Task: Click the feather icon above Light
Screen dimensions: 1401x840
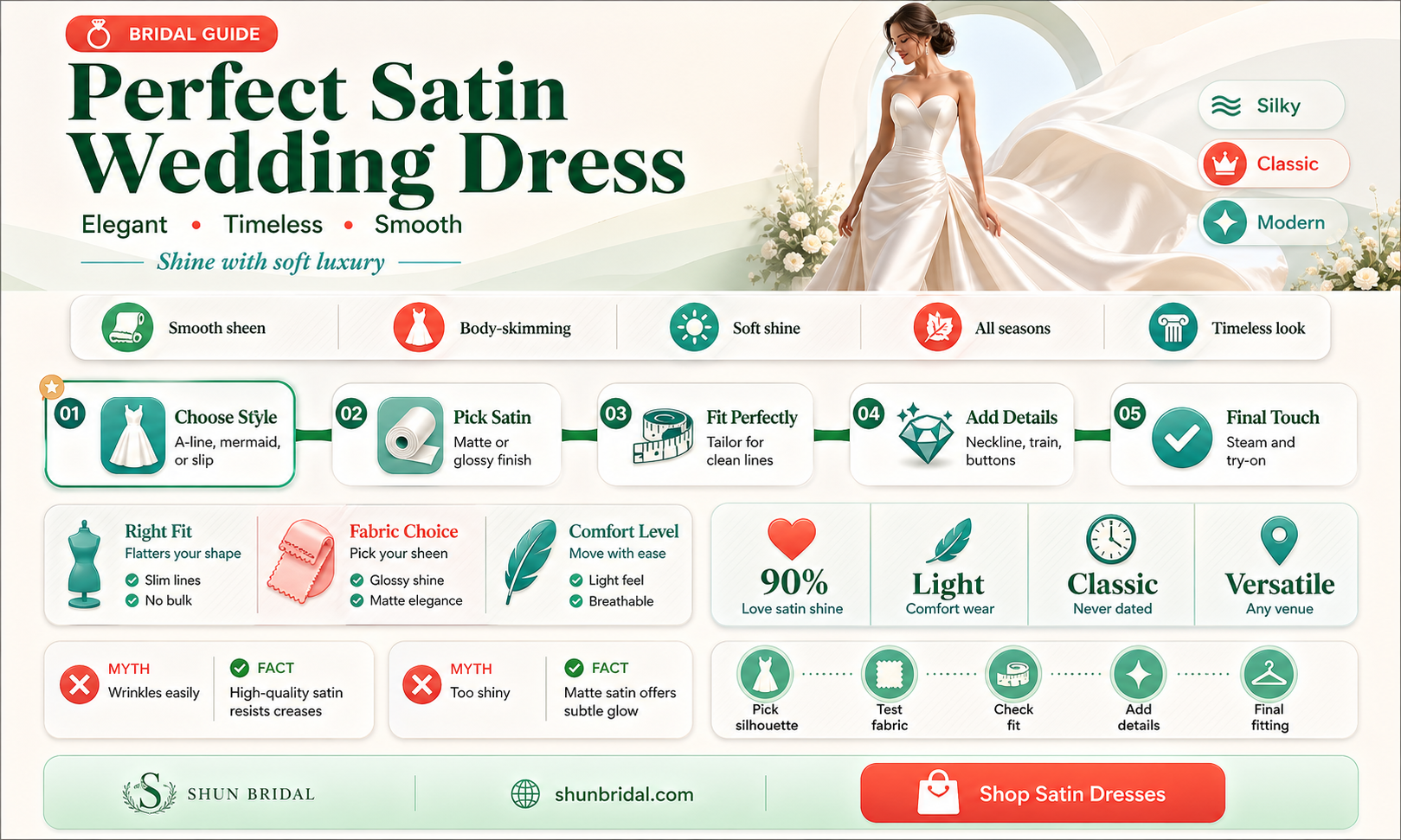Action: [x=948, y=542]
